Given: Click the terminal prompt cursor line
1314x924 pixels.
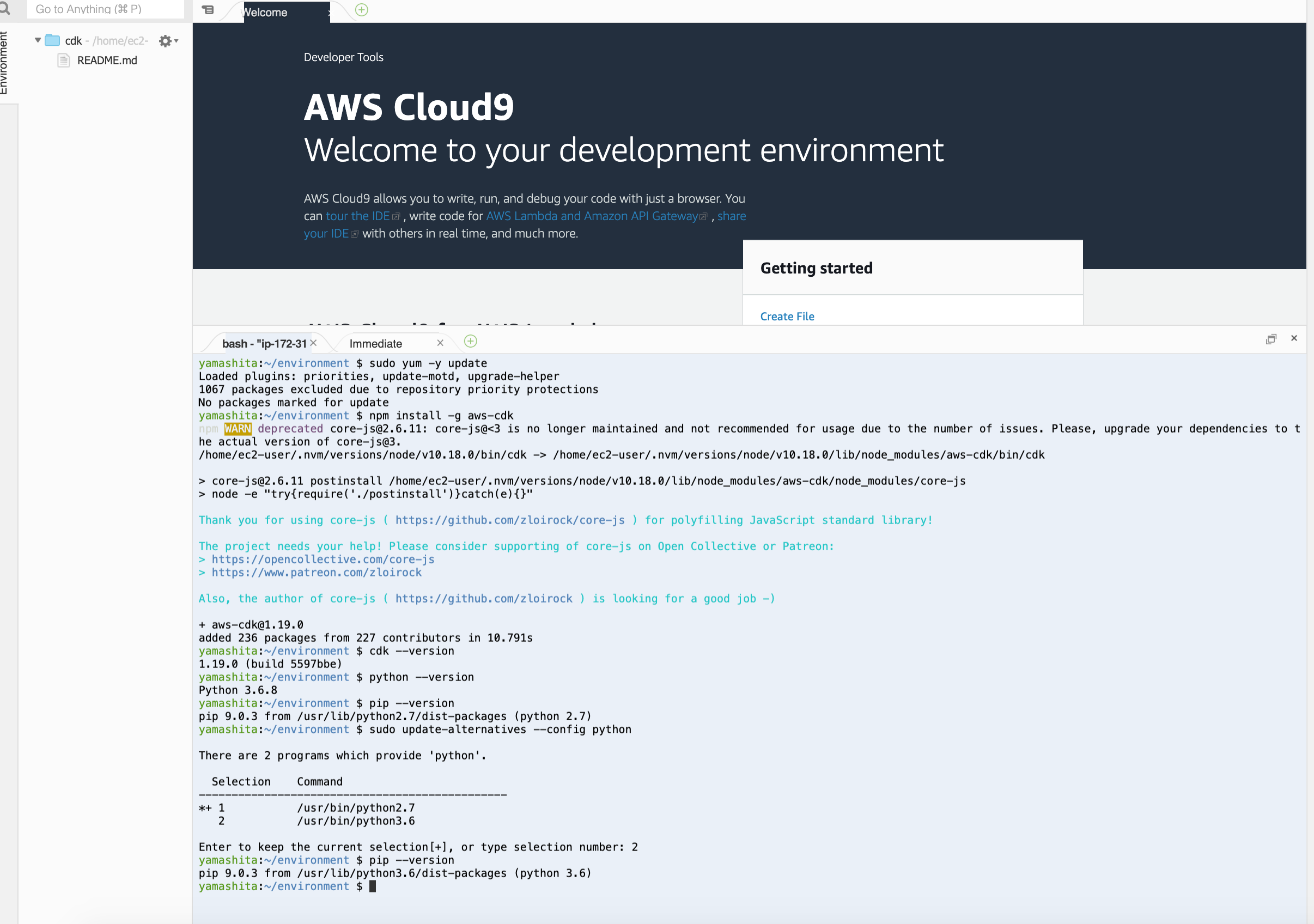Looking at the screenshot, I should [287, 886].
